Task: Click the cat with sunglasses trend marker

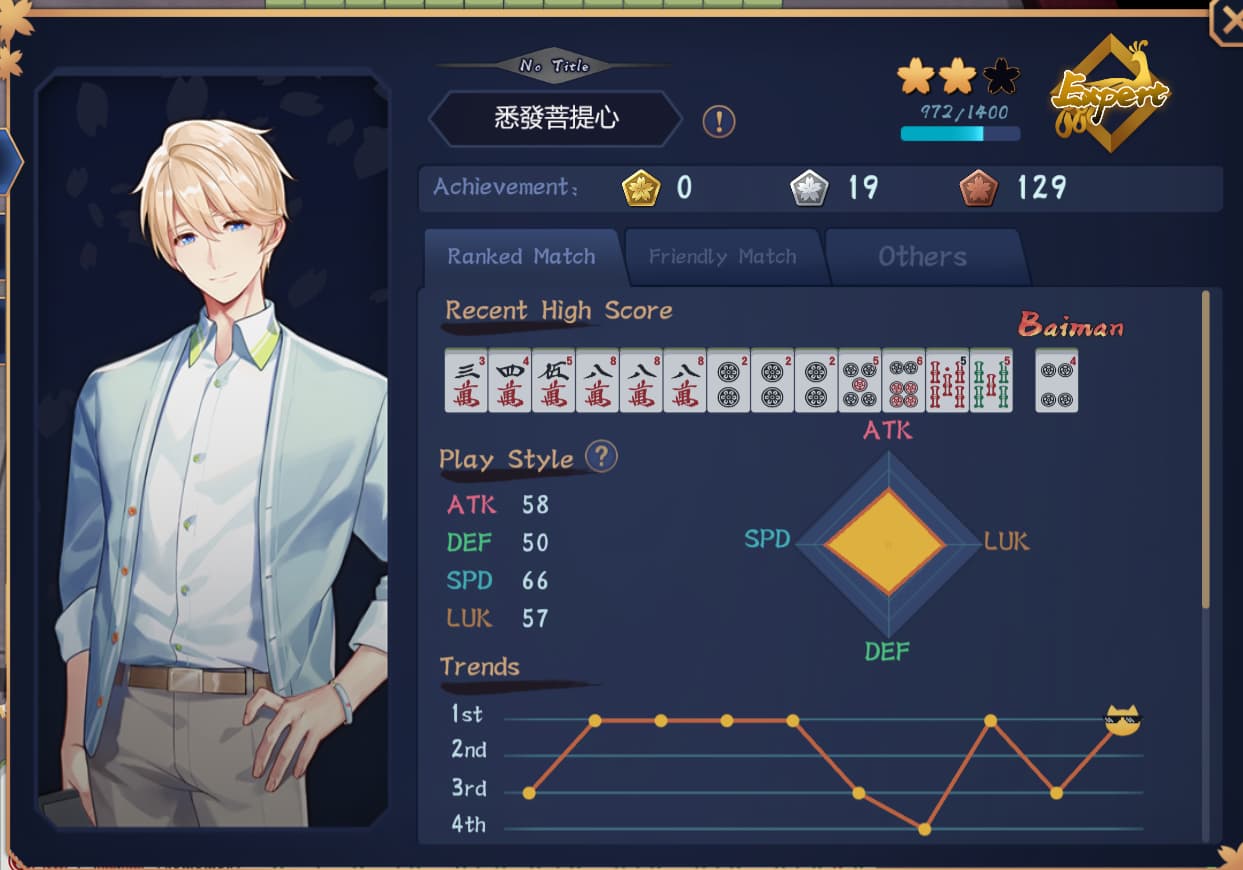Action: click(1122, 719)
